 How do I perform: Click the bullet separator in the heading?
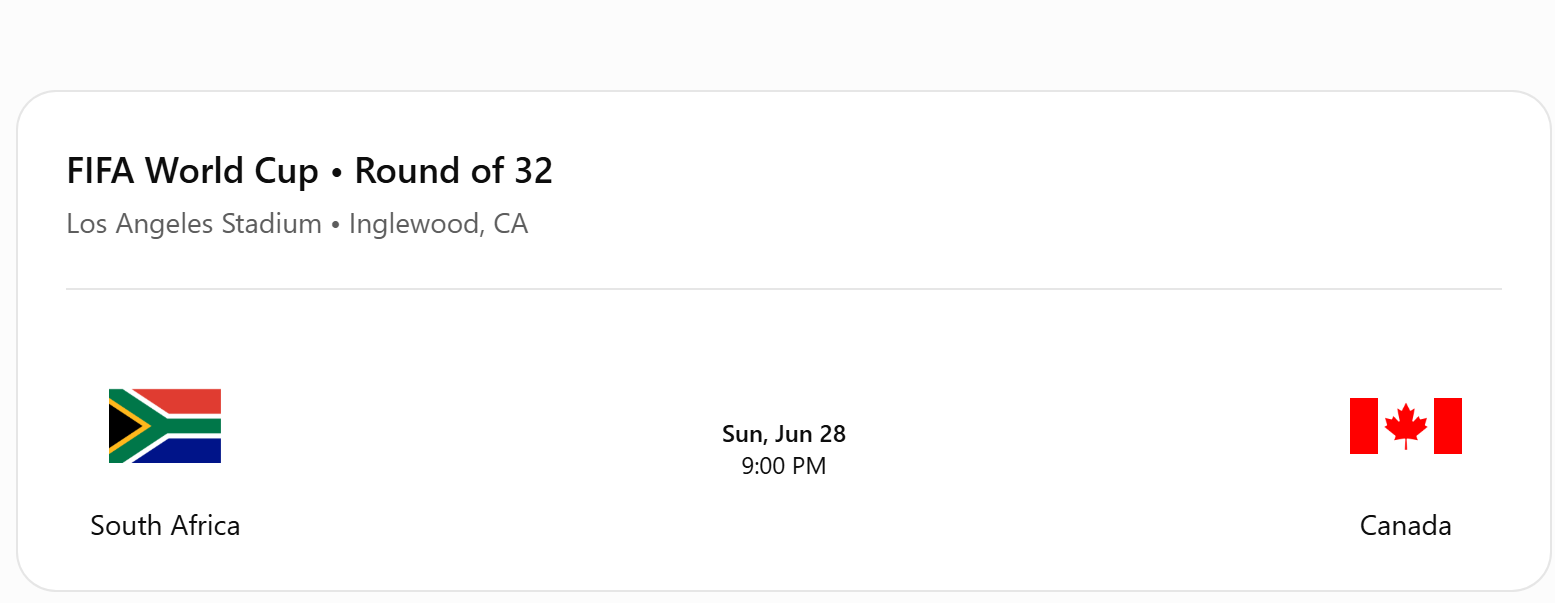point(337,173)
